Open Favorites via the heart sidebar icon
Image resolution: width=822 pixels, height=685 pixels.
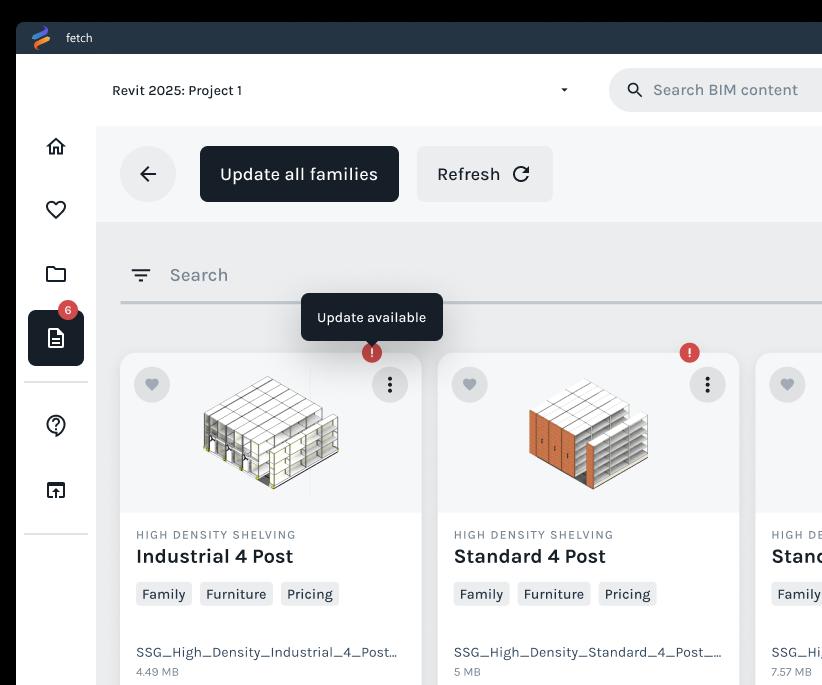[x=56, y=210]
